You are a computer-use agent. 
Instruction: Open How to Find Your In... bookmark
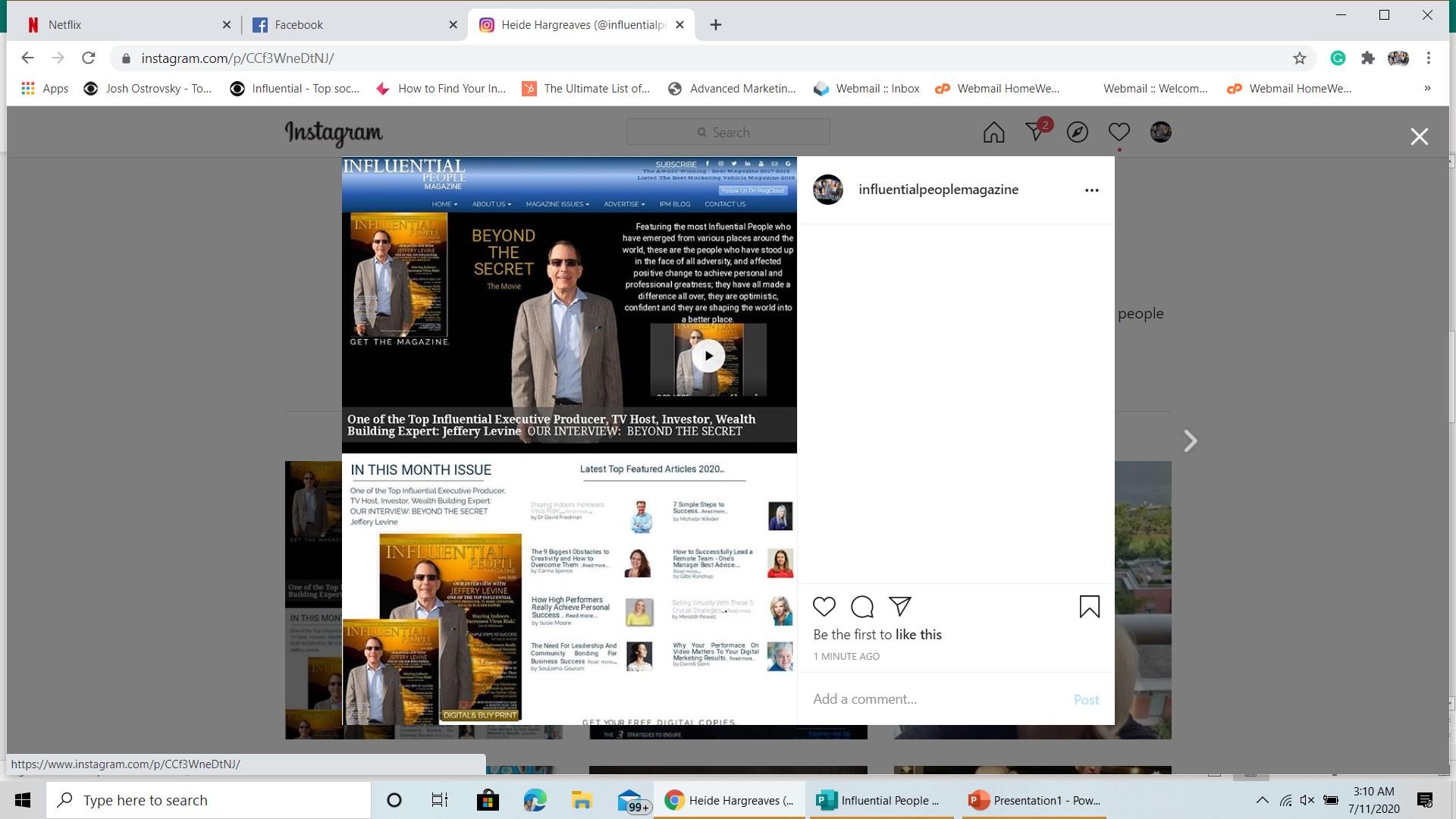(441, 89)
